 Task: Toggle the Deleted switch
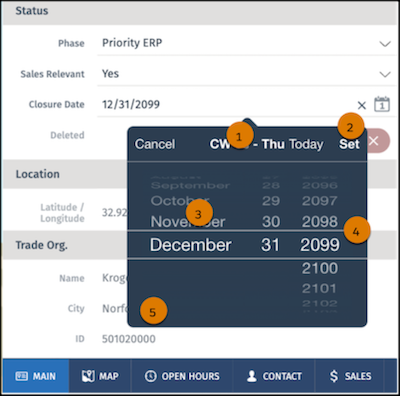[x=378, y=141]
